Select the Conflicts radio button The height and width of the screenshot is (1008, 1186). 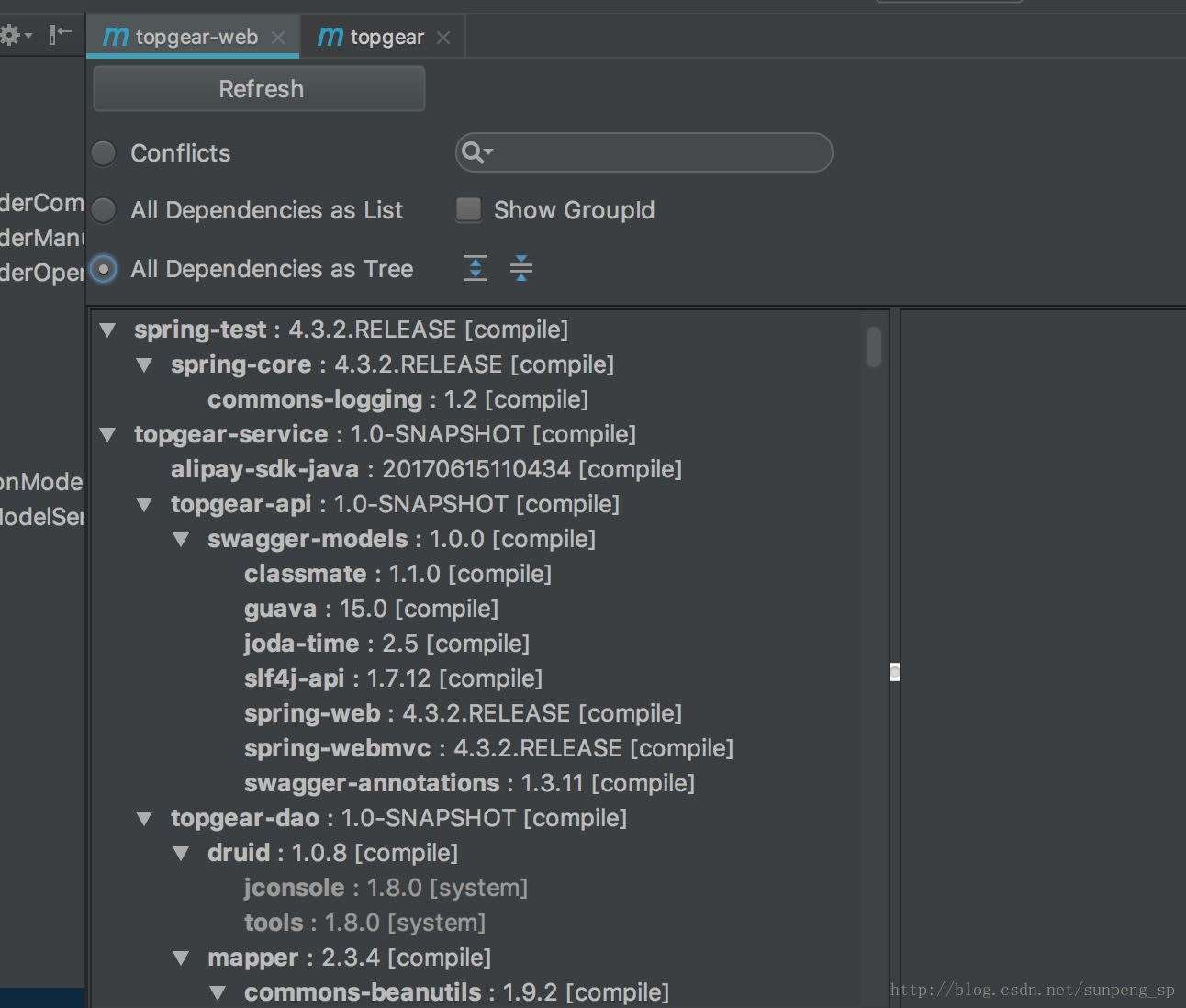[x=104, y=153]
